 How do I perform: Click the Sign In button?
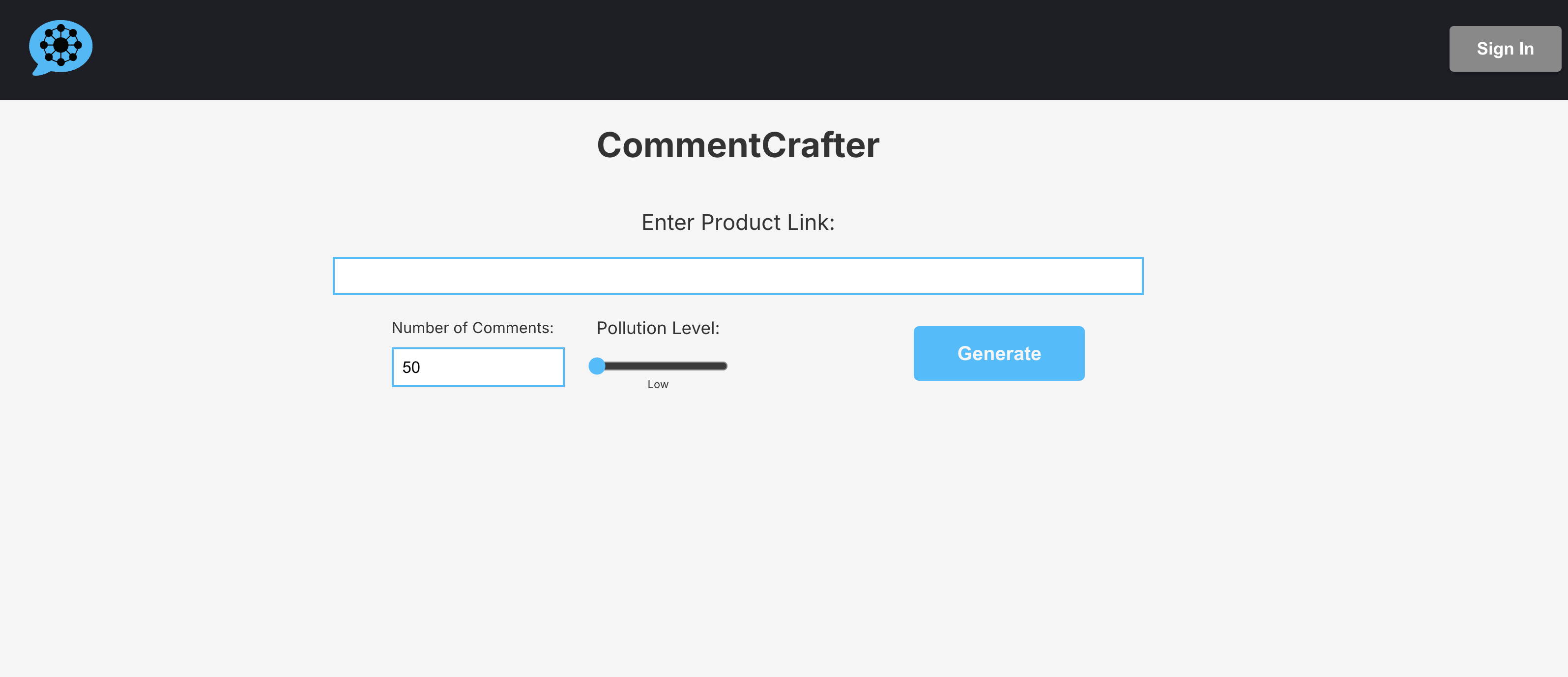[x=1505, y=49]
